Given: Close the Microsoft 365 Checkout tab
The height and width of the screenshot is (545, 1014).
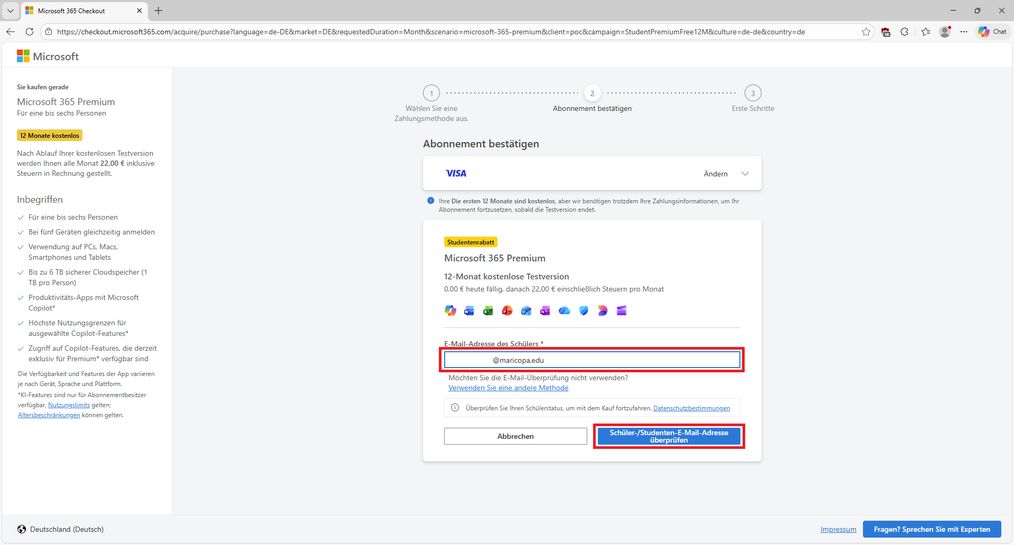Looking at the screenshot, I should coord(140,10).
